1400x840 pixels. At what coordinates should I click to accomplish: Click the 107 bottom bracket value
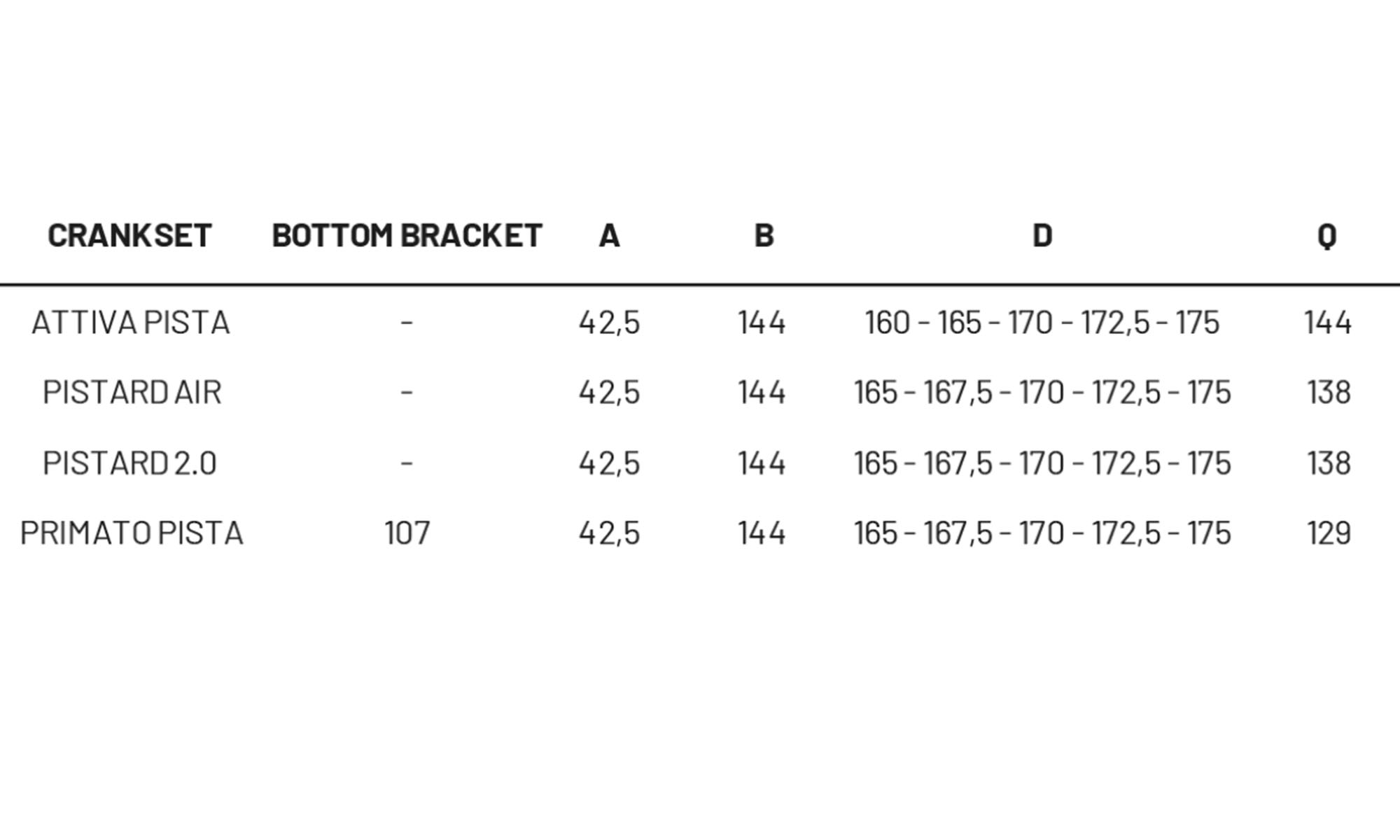click(x=407, y=533)
